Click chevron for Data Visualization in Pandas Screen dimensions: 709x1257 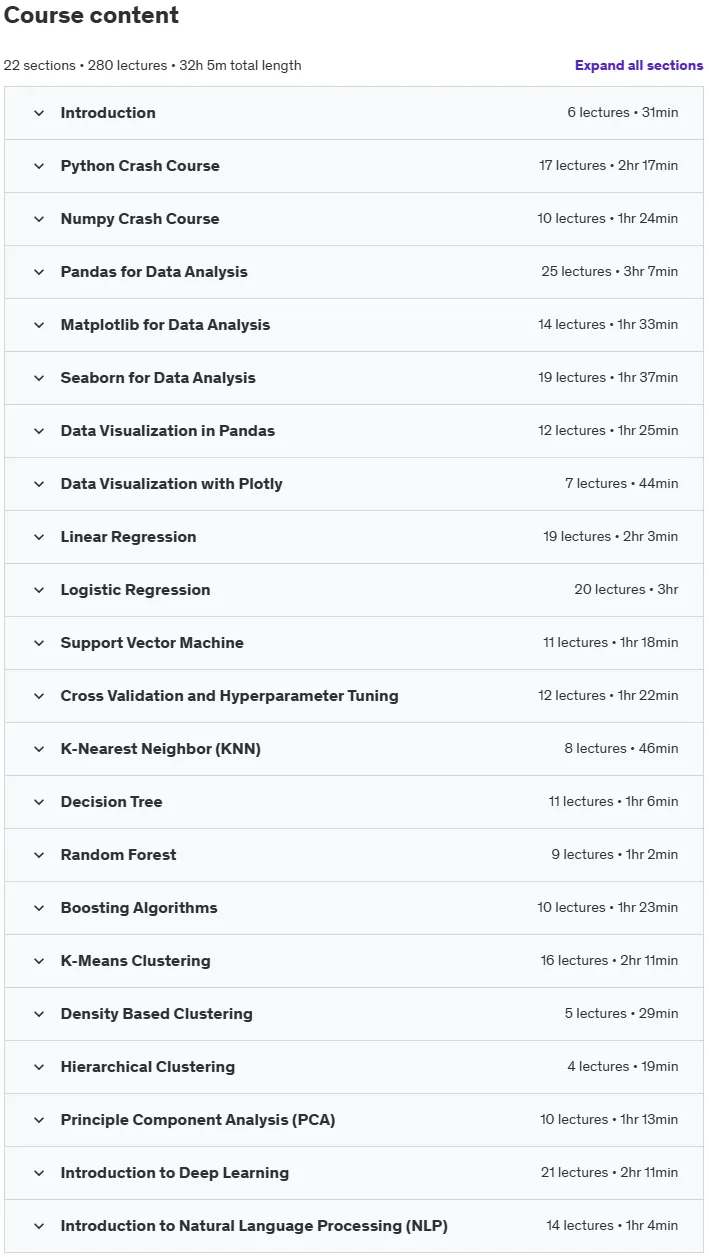pyautogui.click(x=39, y=431)
